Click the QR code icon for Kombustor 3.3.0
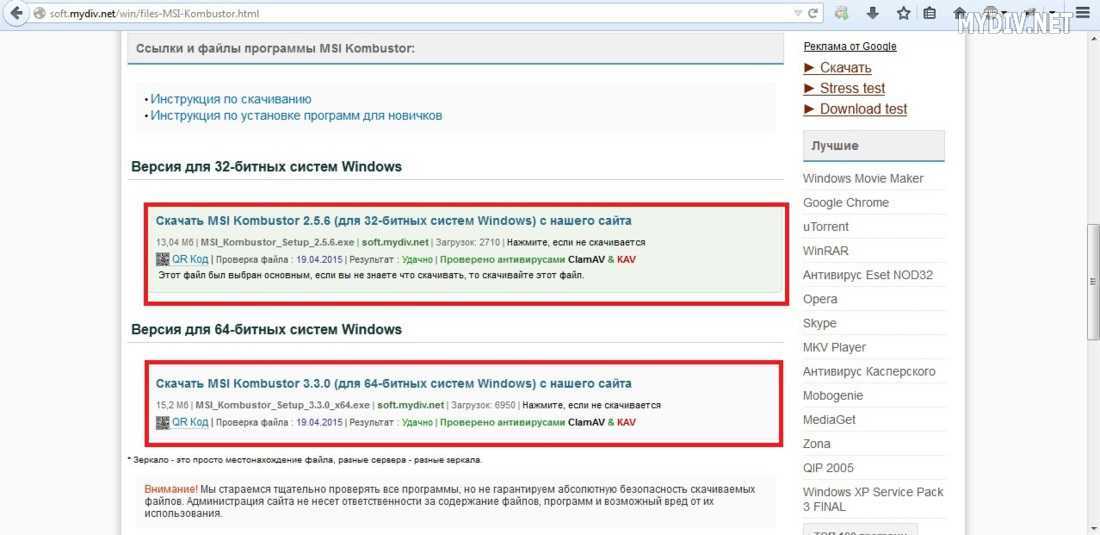This screenshot has width=1100, height=535. coord(163,422)
